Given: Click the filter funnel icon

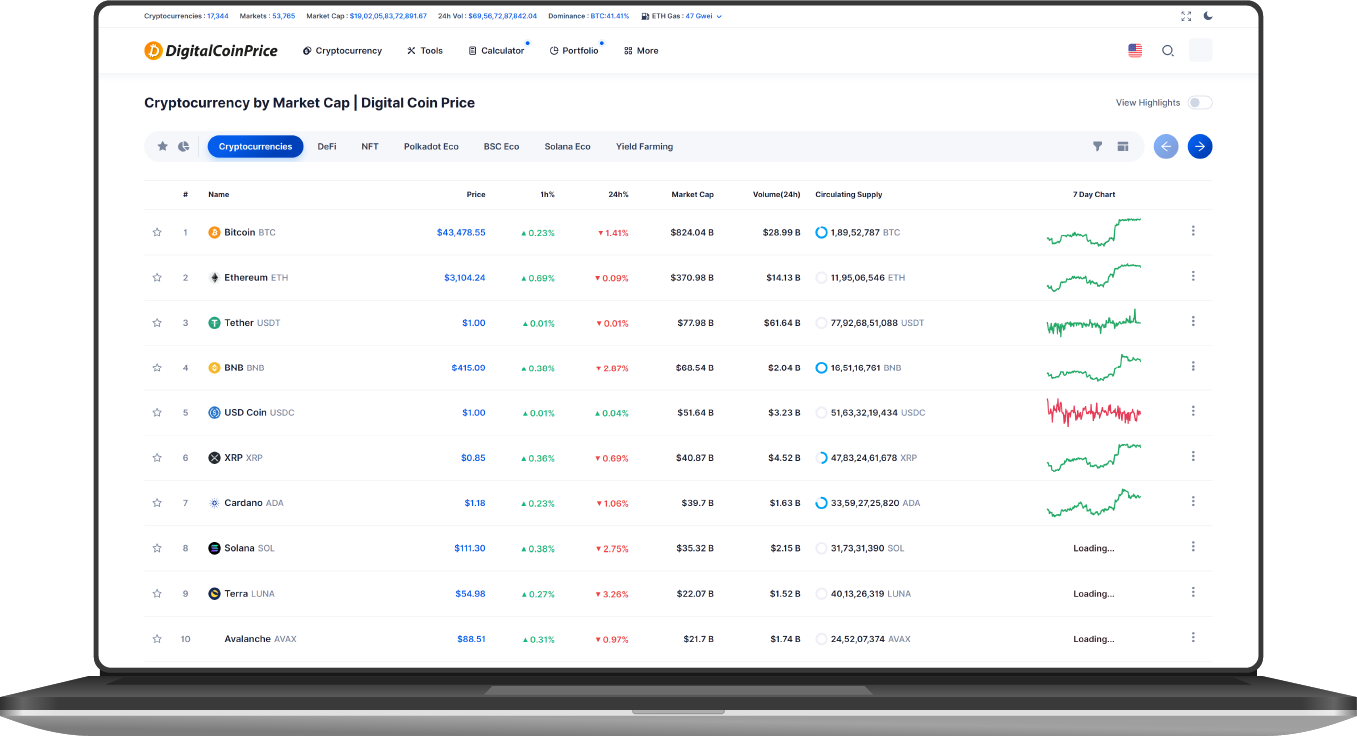Looking at the screenshot, I should (1097, 146).
